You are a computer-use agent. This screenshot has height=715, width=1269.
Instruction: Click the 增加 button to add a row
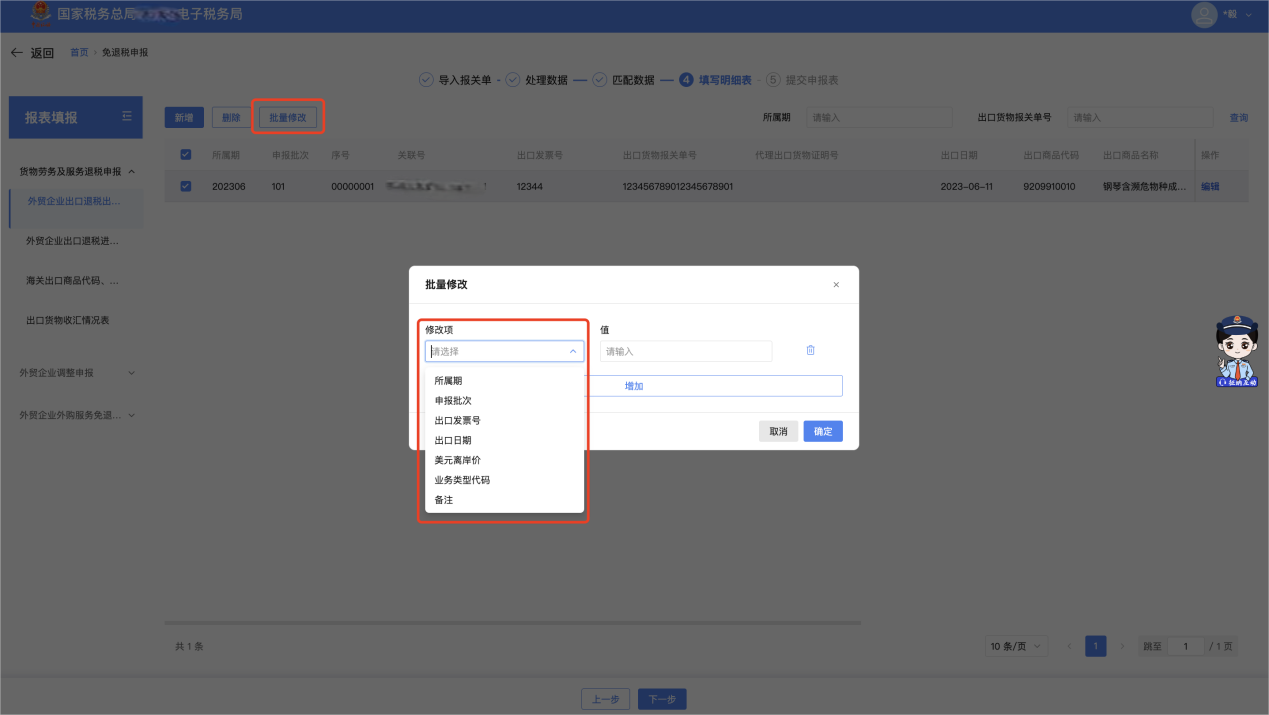coord(634,386)
